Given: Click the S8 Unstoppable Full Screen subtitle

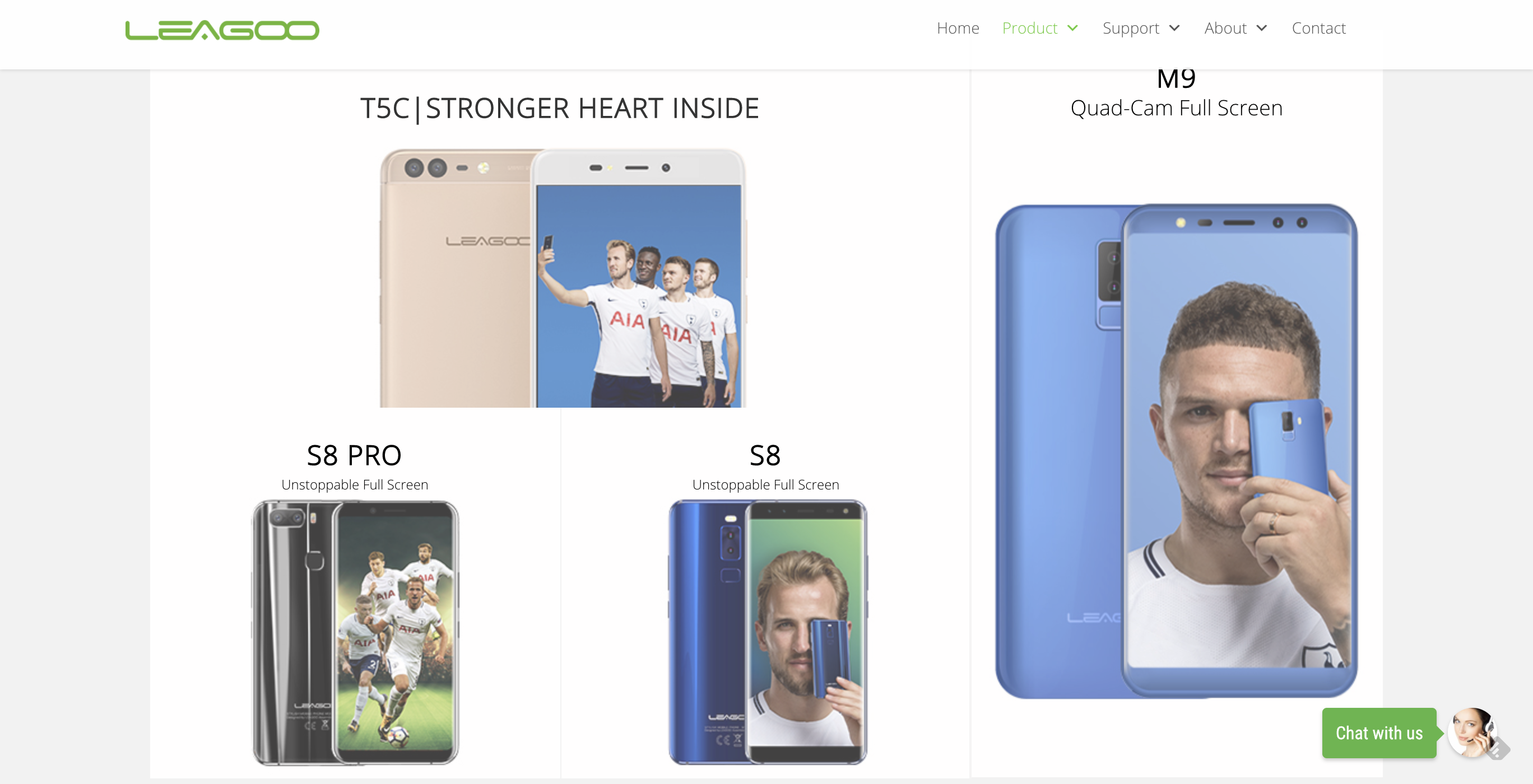Looking at the screenshot, I should (765, 485).
